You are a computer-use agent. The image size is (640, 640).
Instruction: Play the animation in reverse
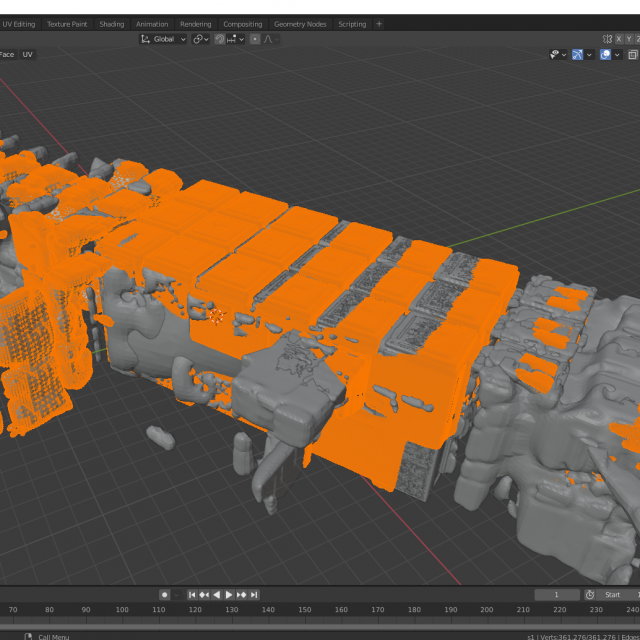[217, 595]
